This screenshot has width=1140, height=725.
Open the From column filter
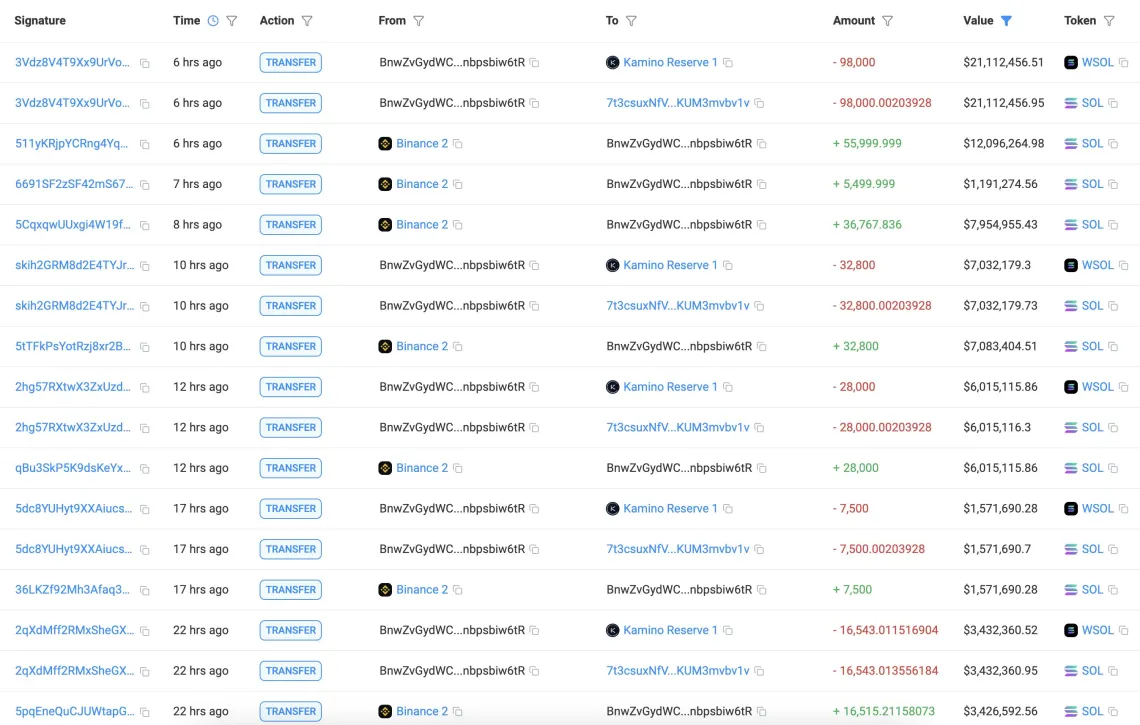(x=419, y=21)
